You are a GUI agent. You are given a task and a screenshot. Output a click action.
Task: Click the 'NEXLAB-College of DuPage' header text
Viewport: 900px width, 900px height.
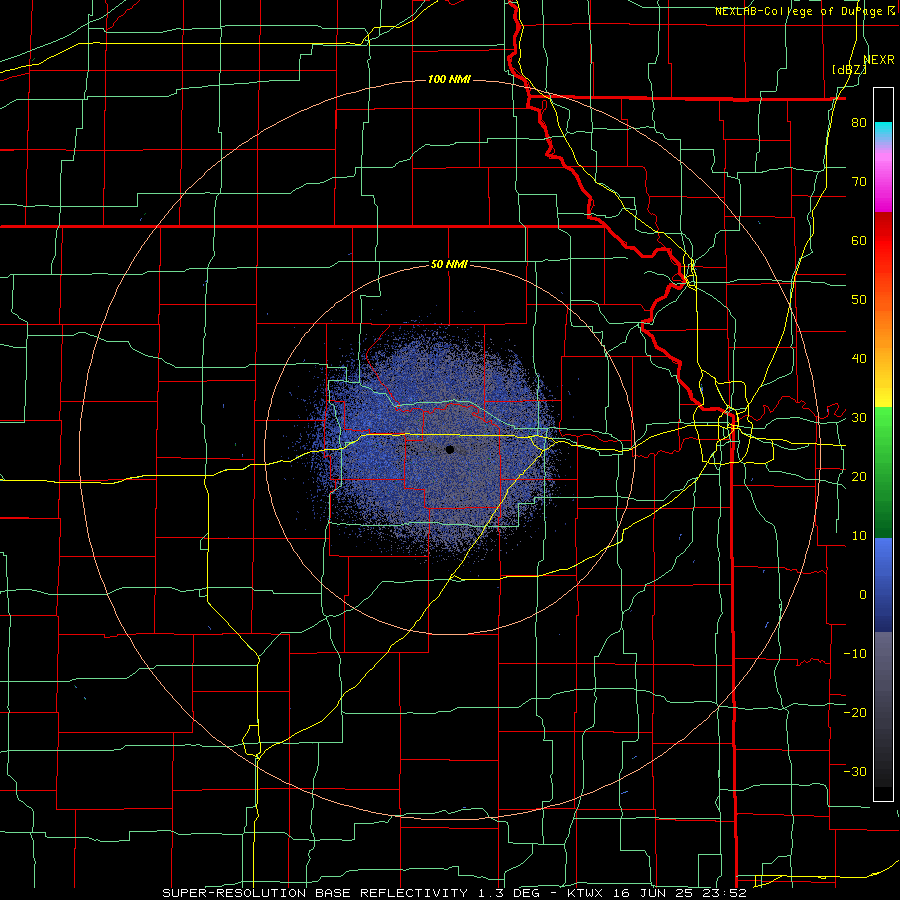pos(800,11)
